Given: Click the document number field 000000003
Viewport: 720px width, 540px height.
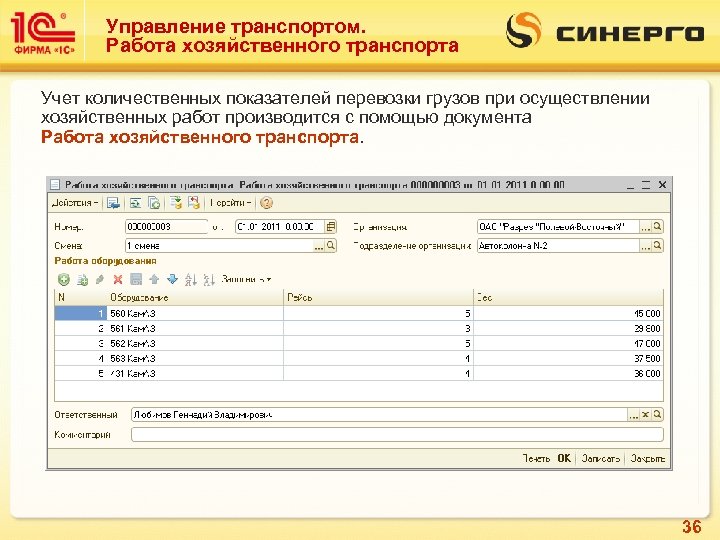Looking at the screenshot, I should [x=166, y=227].
